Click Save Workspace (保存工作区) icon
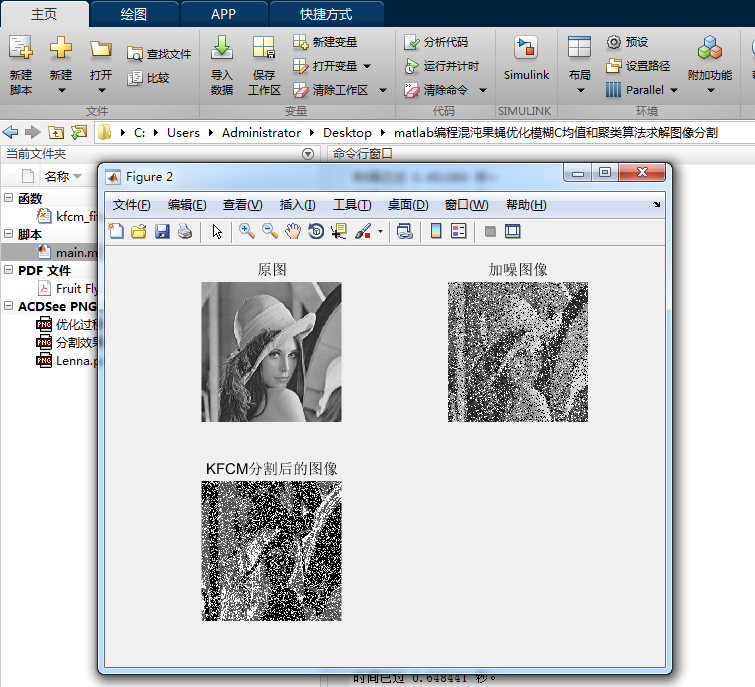The image size is (755, 687). click(x=264, y=48)
